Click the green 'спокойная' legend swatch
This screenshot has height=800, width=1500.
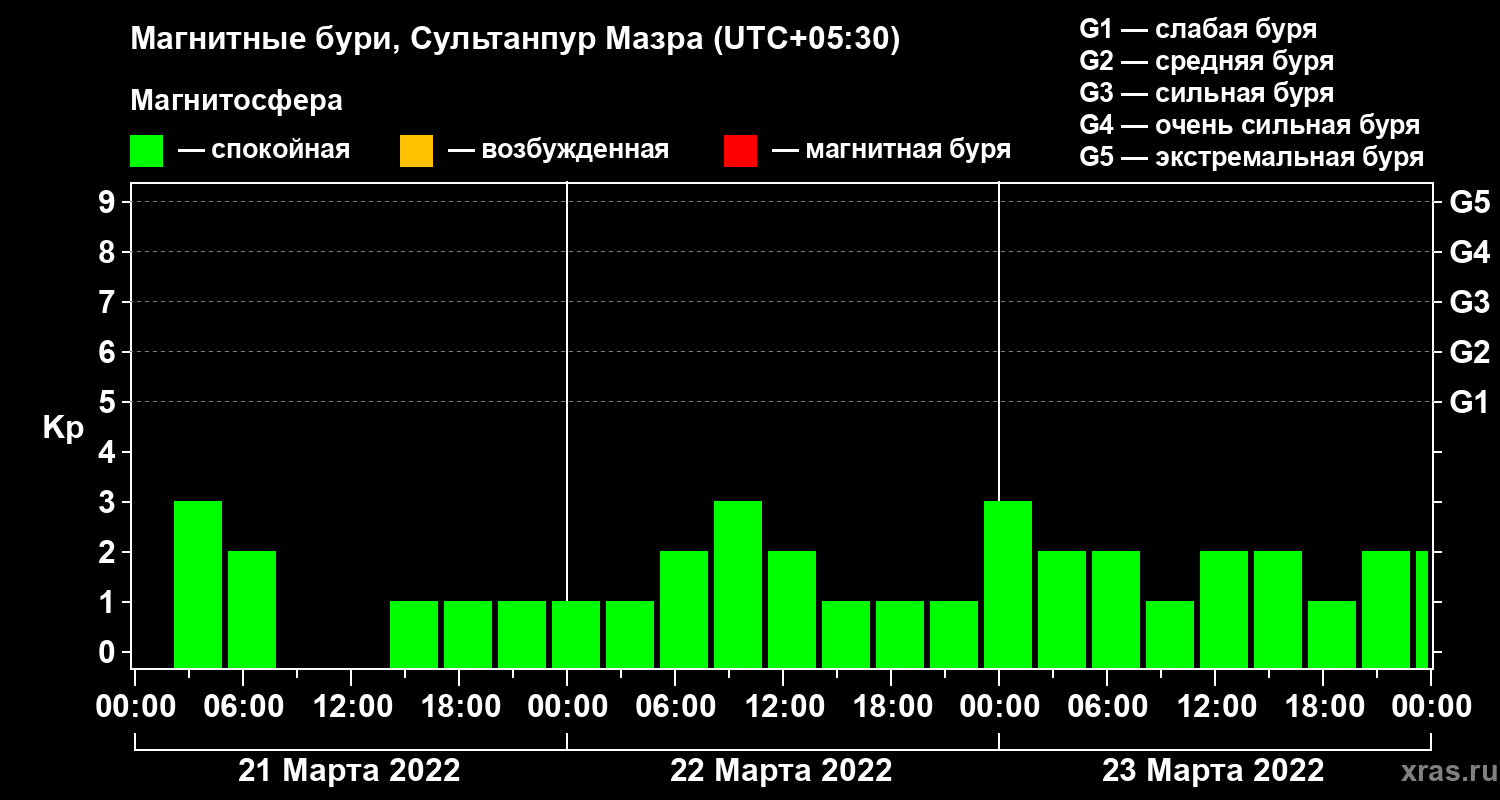(x=147, y=151)
